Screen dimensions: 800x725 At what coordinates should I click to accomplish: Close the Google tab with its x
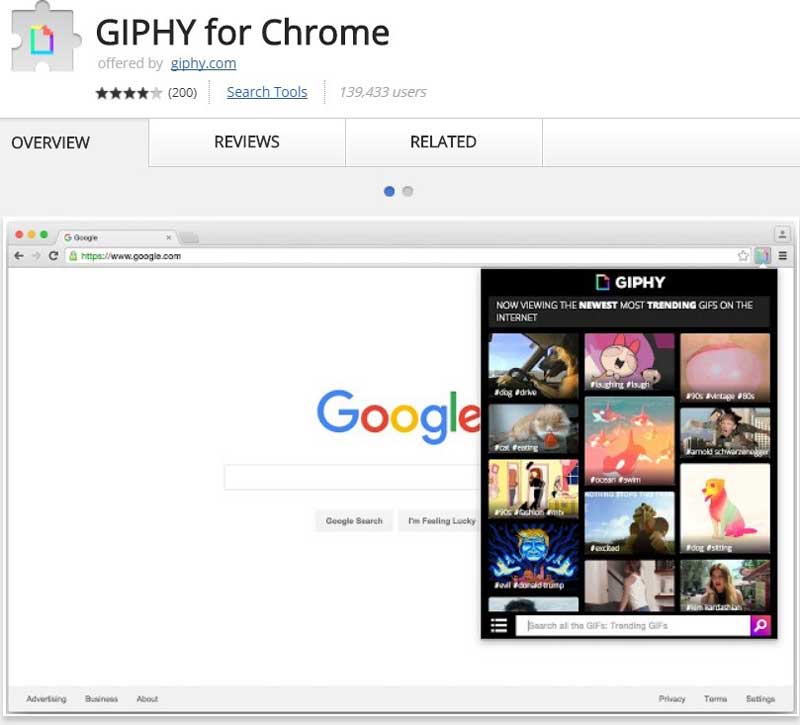tap(169, 237)
